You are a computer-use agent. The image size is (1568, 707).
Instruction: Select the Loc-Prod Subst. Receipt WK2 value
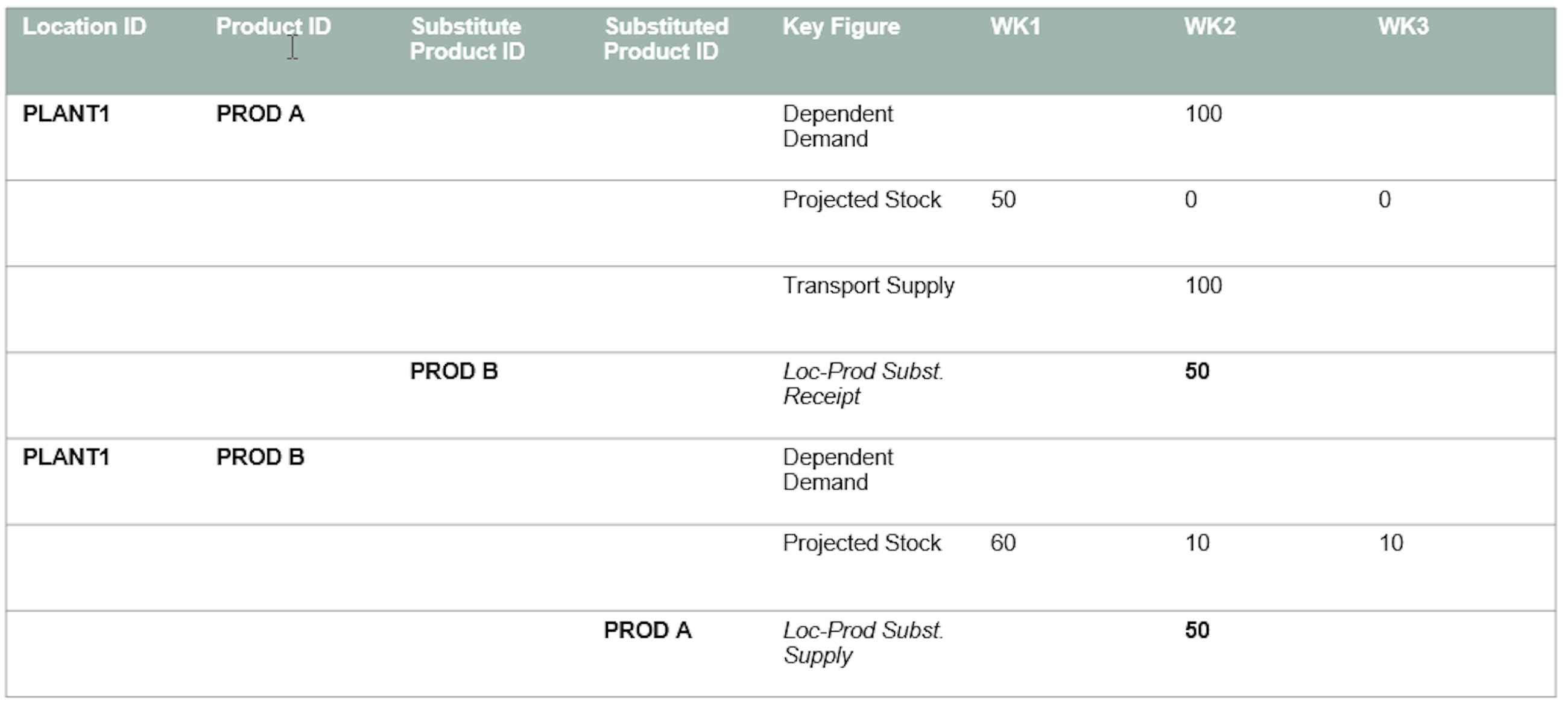1197,372
